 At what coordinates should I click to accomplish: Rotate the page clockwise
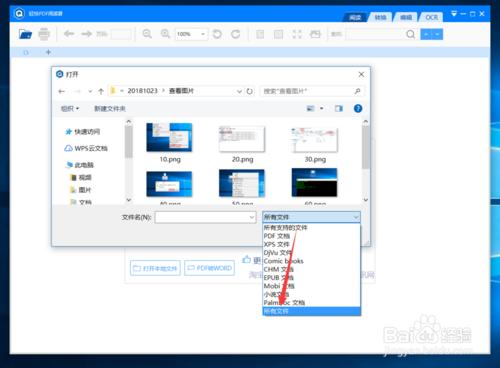coord(236,34)
